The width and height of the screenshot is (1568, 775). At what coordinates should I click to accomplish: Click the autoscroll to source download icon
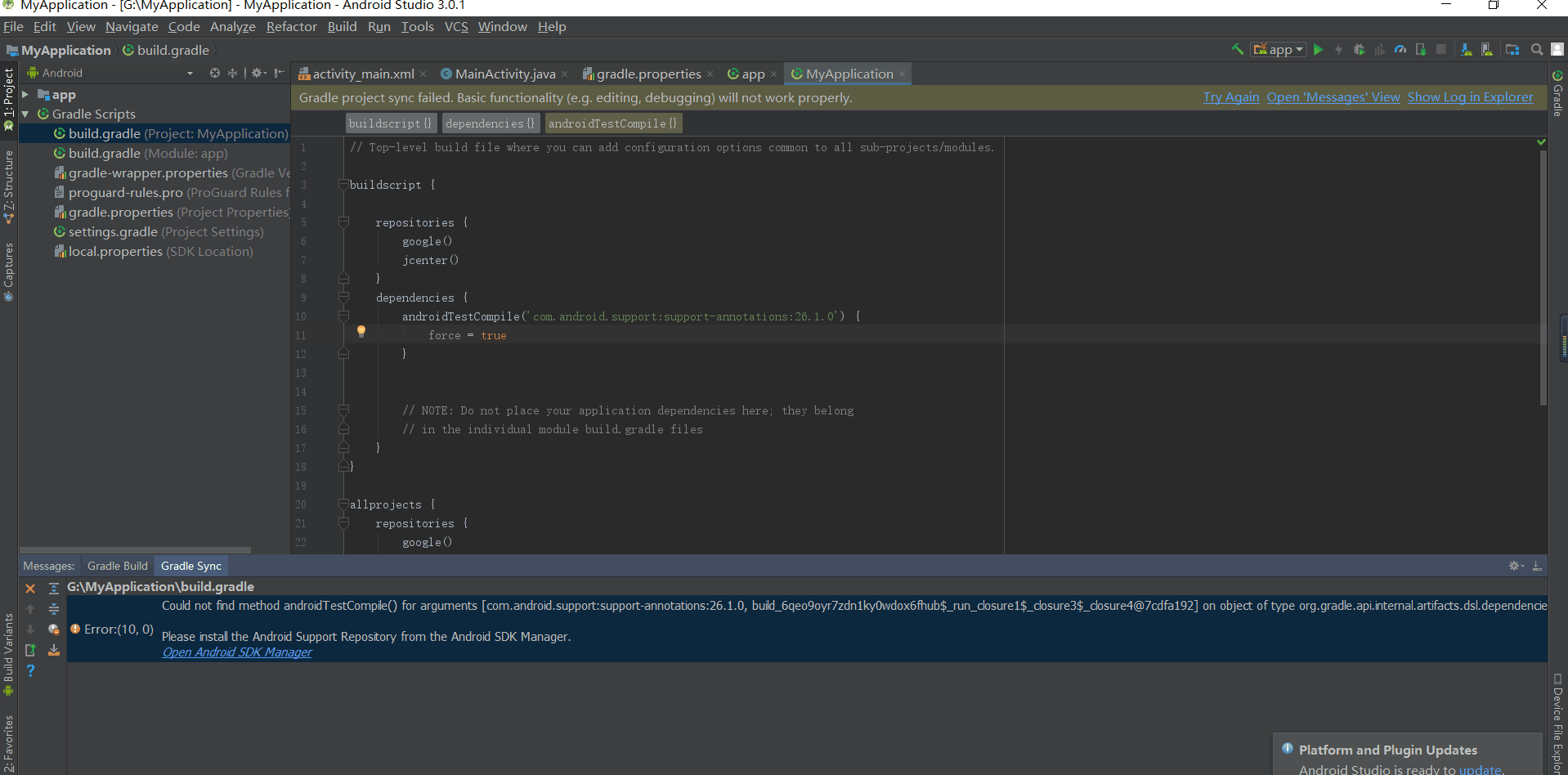[x=54, y=651]
